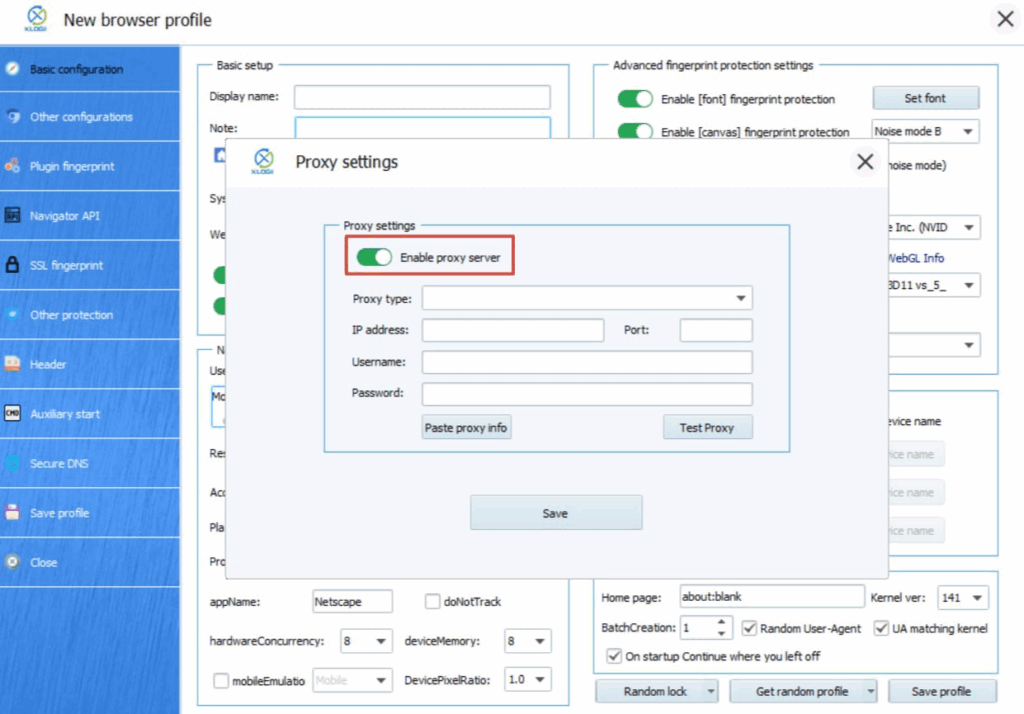Select the Save profile diskette icon

12,513
